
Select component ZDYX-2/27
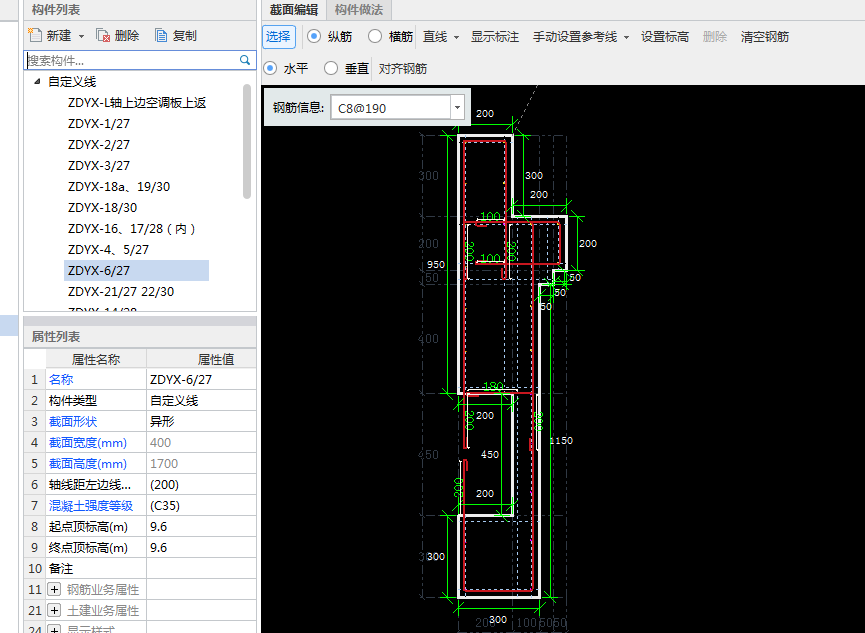pyautogui.click(x=99, y=145)
